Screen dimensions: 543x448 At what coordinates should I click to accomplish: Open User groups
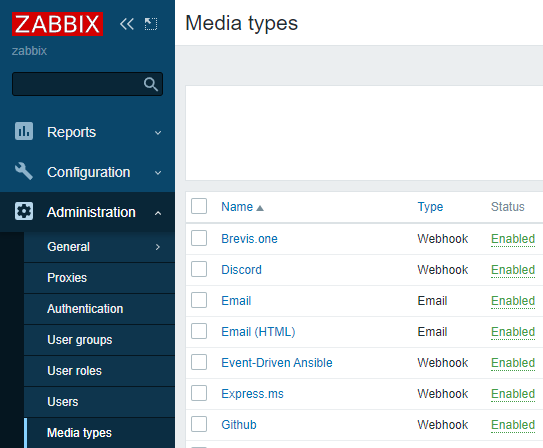tap(99, 340)
